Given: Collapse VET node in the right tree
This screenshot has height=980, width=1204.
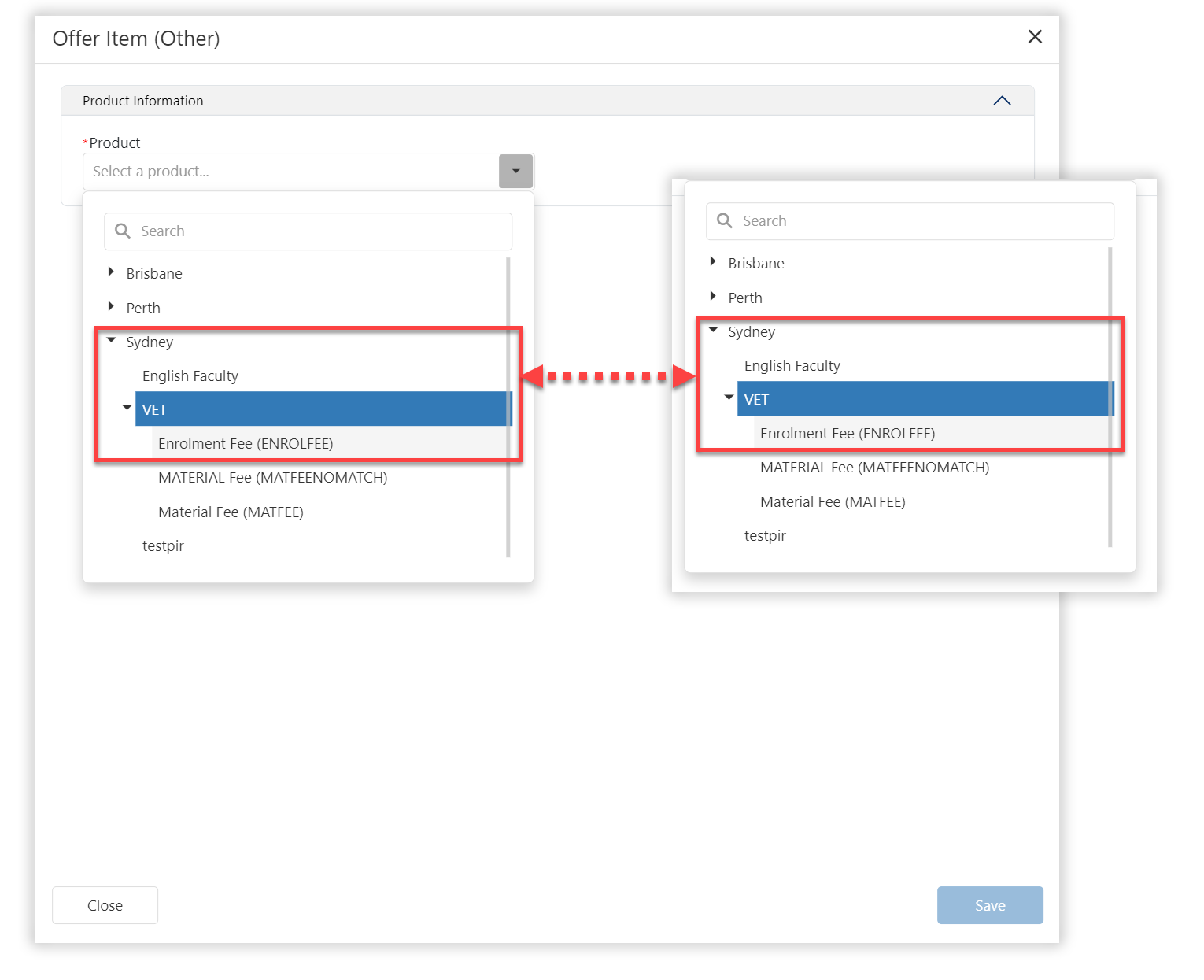Looking at the screenshot, I should tap(729, 398).
